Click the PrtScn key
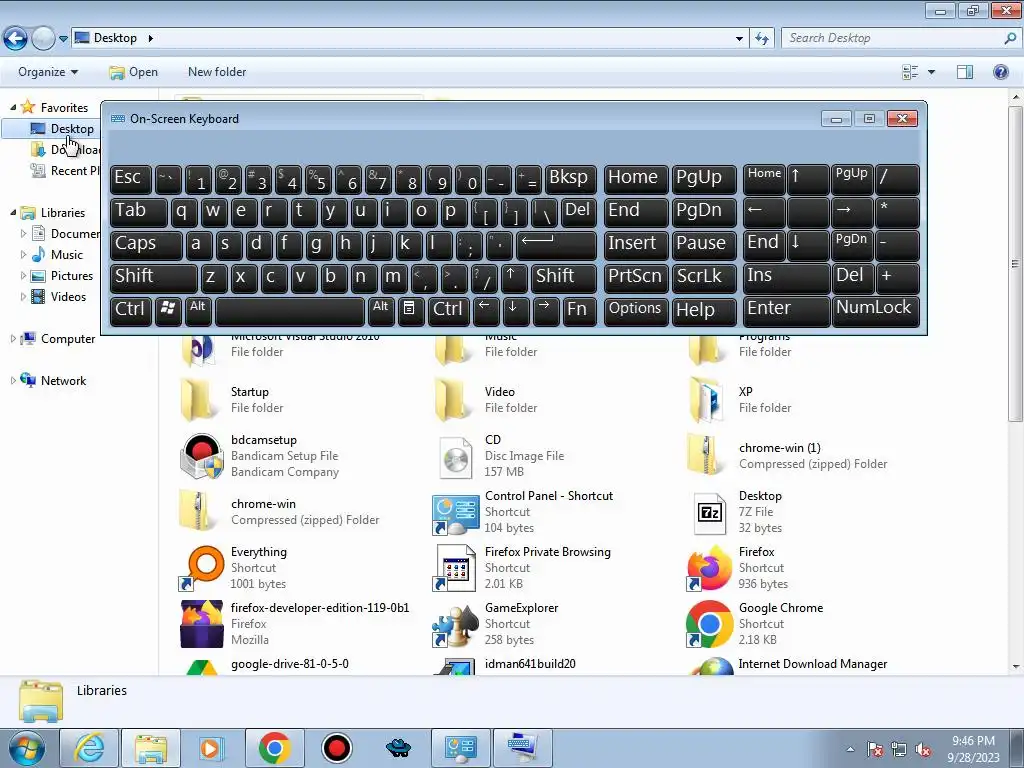 click(x=635, y=277)
